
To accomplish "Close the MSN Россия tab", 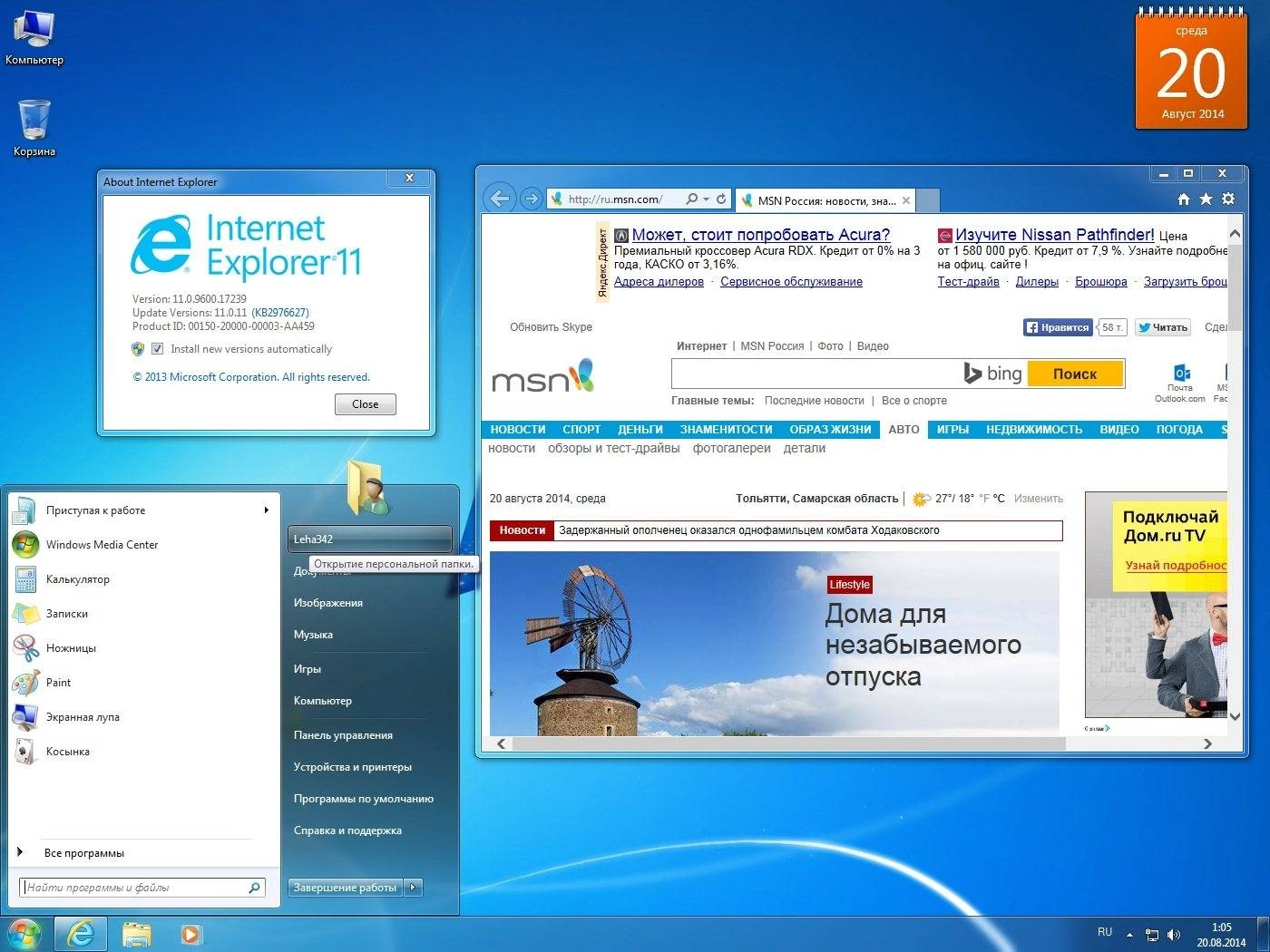I will (x=905, y=200).
